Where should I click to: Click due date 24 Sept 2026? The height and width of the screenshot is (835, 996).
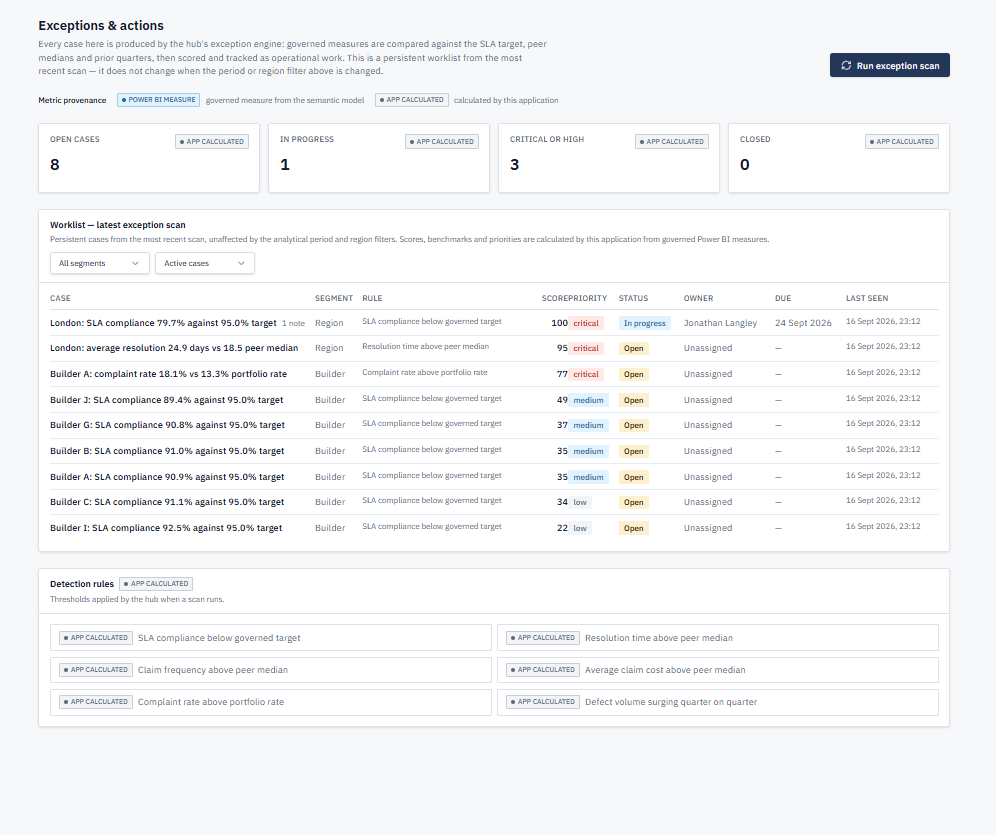tap(803, 323)
